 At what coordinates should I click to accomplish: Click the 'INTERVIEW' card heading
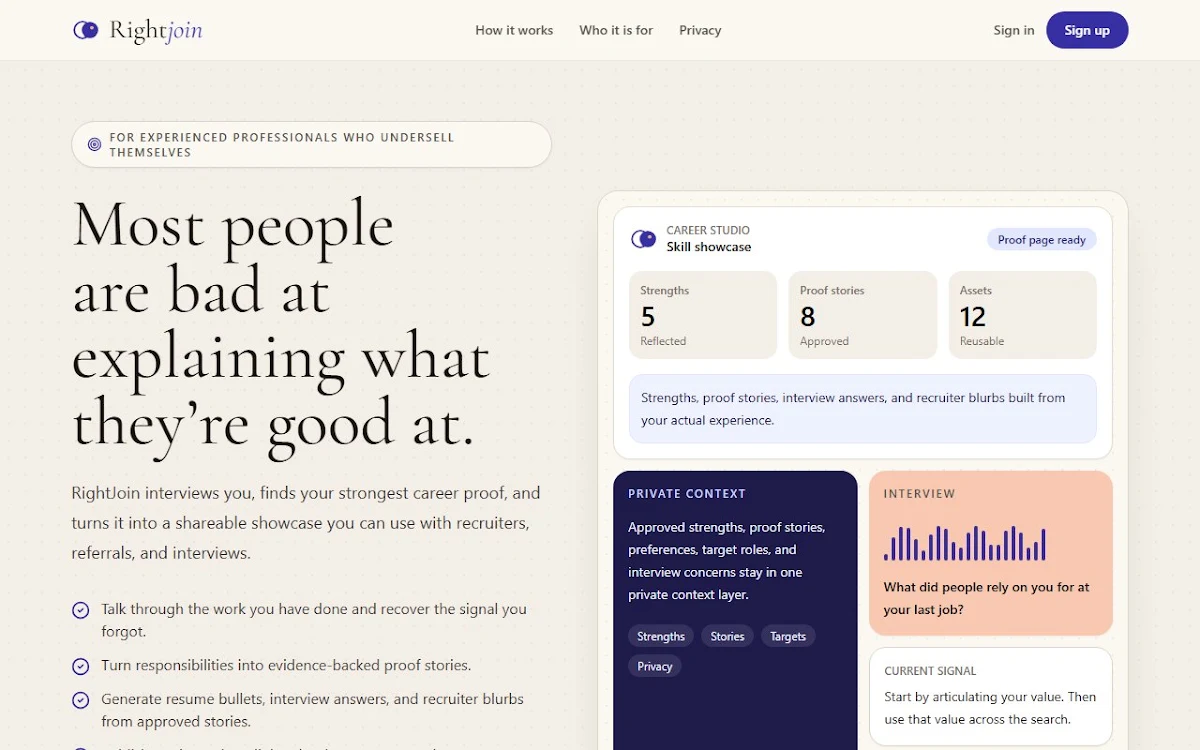pyautogui.click(x=919, y=494)
